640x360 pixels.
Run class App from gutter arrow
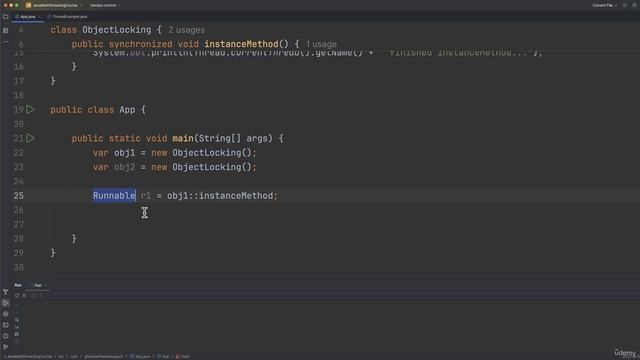point(30,109)
